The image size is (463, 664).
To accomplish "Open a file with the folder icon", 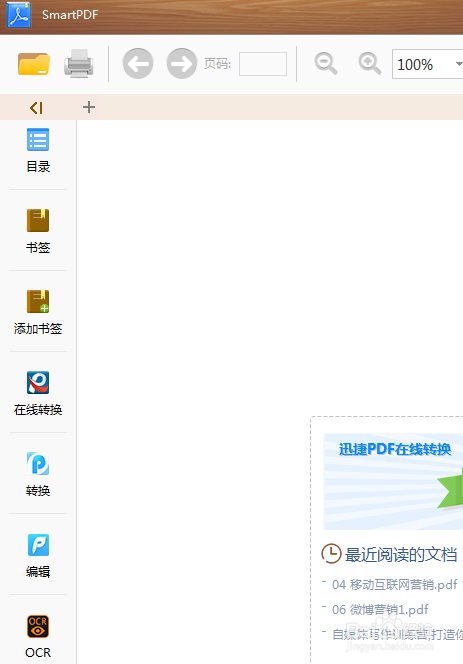I will [34, 64].
